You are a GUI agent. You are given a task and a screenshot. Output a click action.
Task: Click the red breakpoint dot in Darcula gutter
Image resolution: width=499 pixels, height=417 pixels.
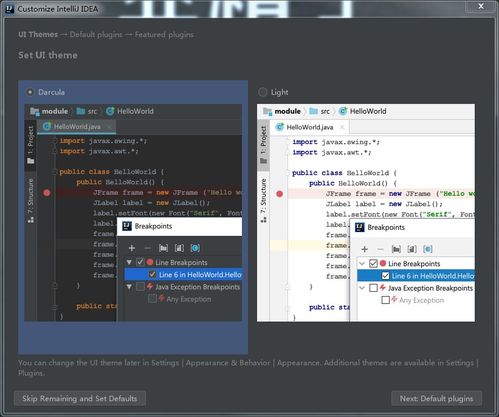pos(47,192)
